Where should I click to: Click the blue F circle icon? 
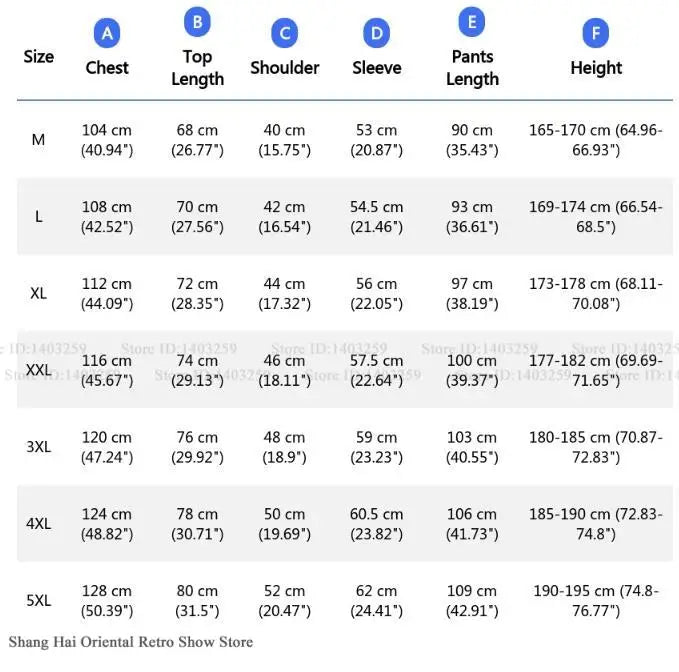pos(596,33)
